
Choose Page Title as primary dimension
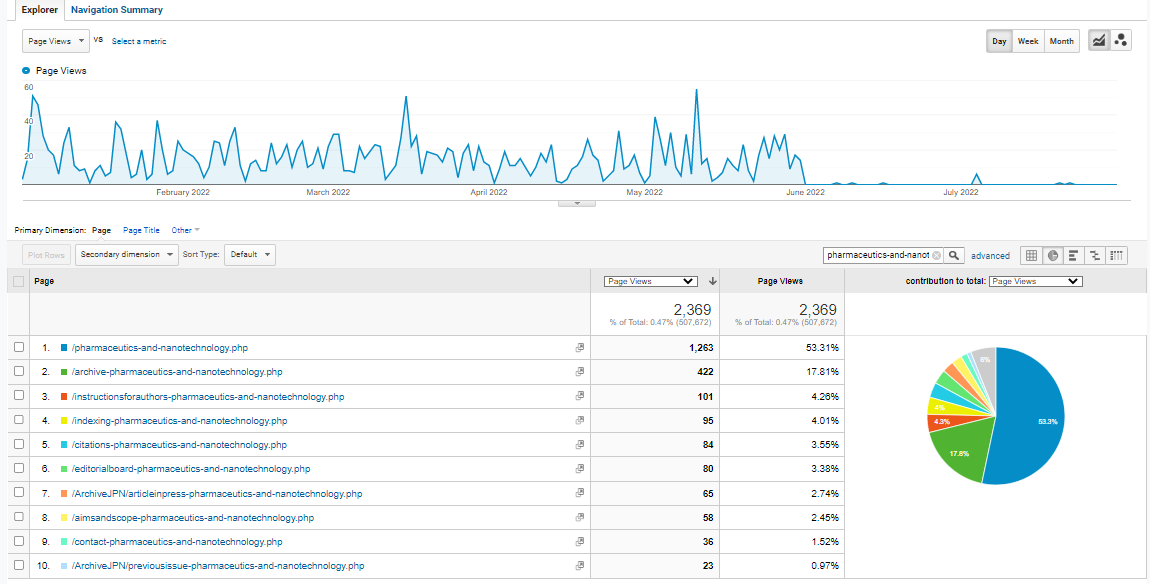141,230
